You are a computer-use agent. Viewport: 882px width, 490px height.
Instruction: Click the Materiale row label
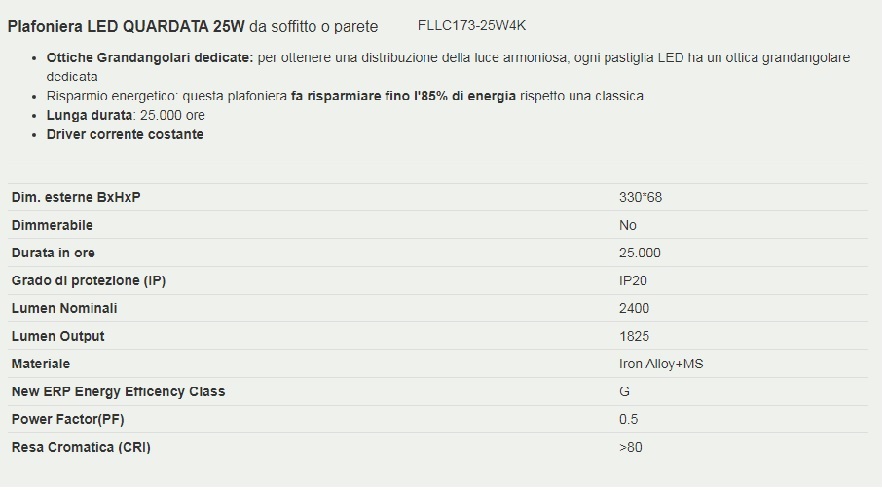[x=41, y=363]
